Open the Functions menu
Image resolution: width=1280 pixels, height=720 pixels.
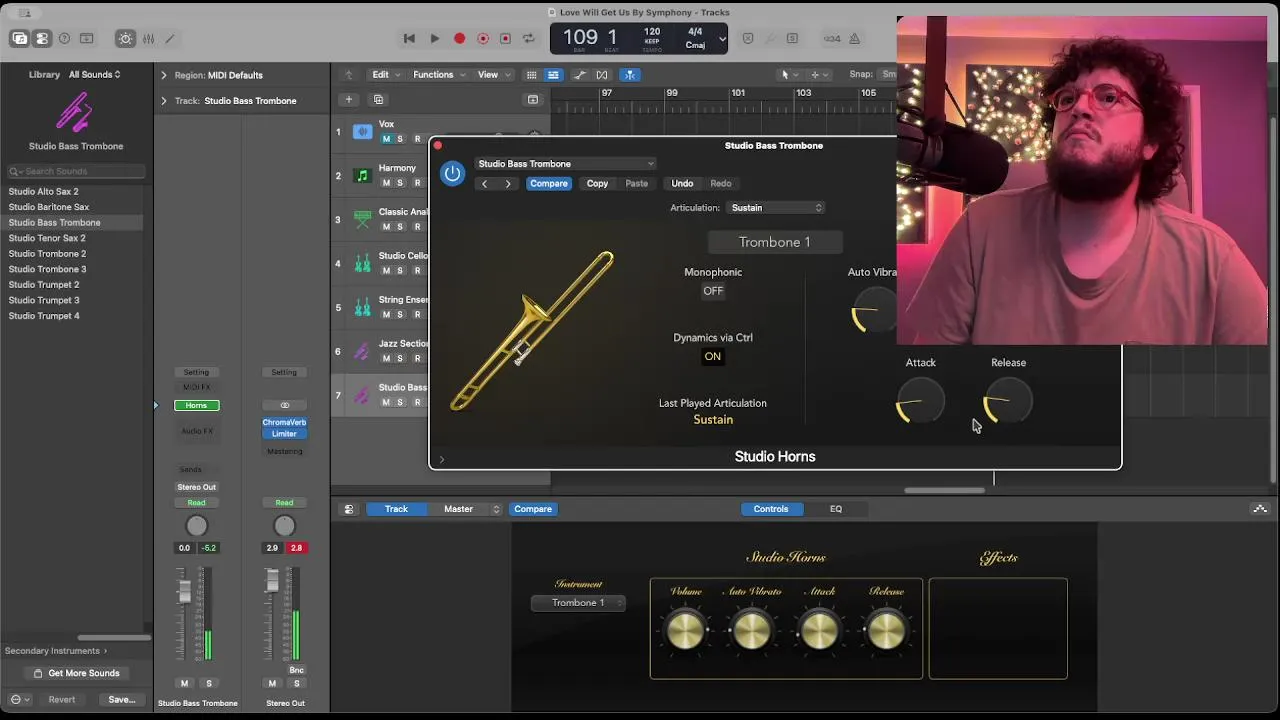pos(438,75)
